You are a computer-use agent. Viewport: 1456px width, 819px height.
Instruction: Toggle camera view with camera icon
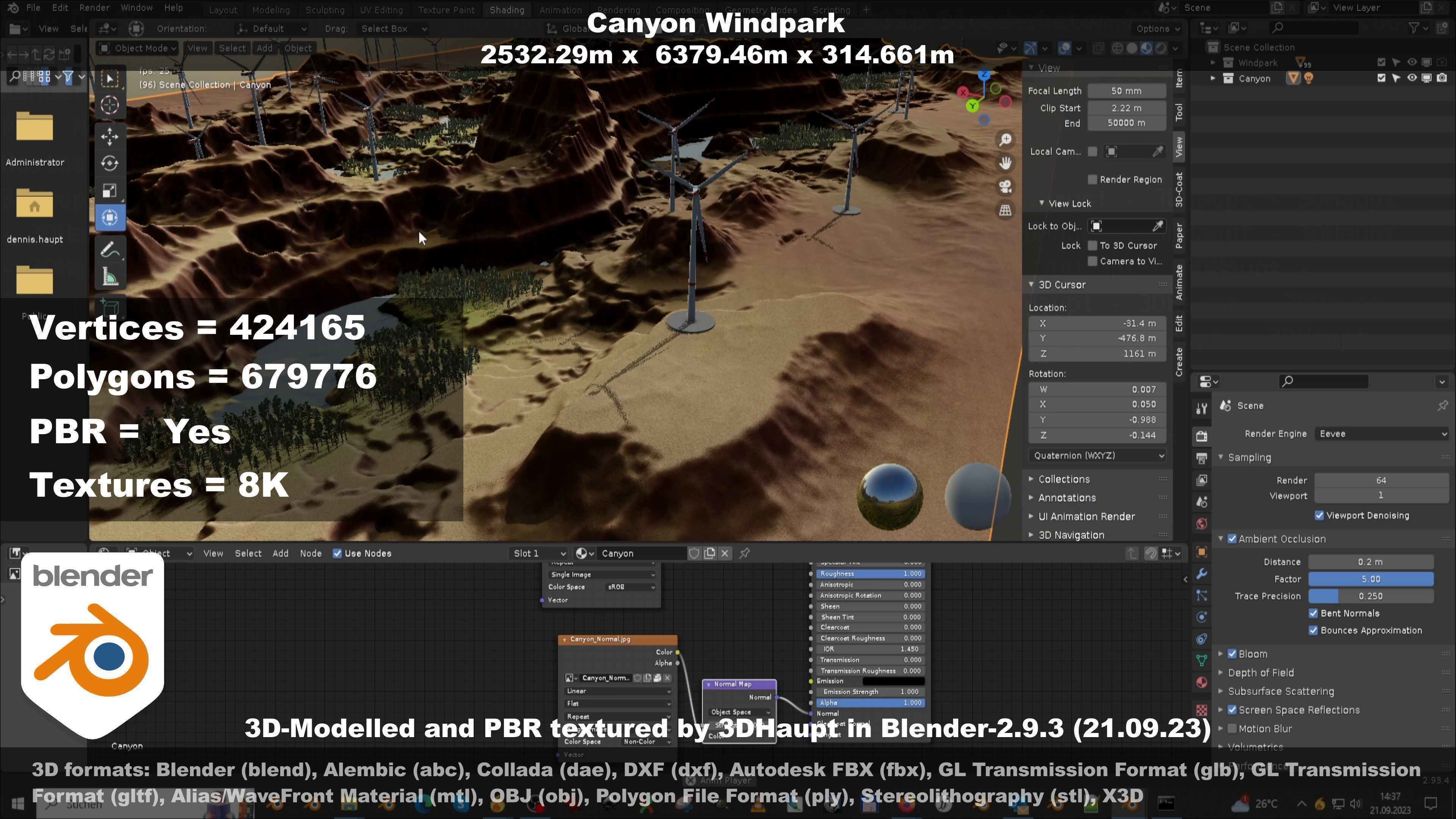pyautogui.click(x=1005, y=187)
